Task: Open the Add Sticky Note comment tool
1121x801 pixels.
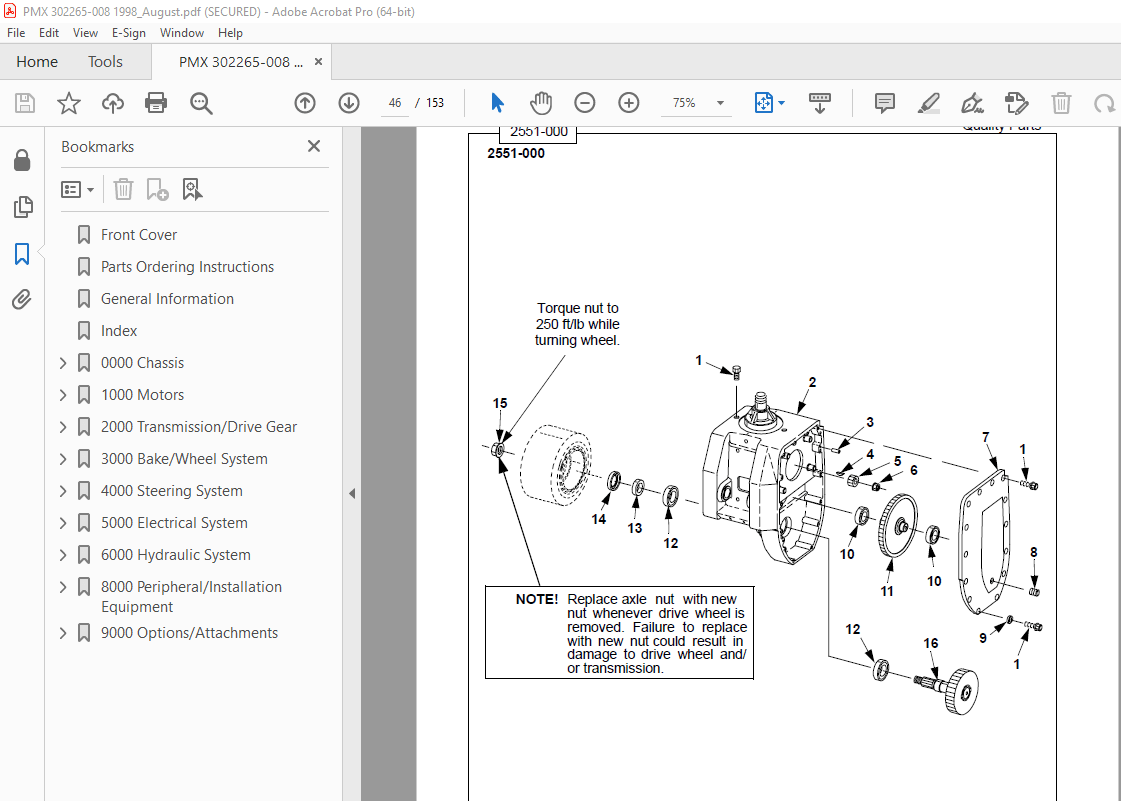Action: (x=884, y=102)
